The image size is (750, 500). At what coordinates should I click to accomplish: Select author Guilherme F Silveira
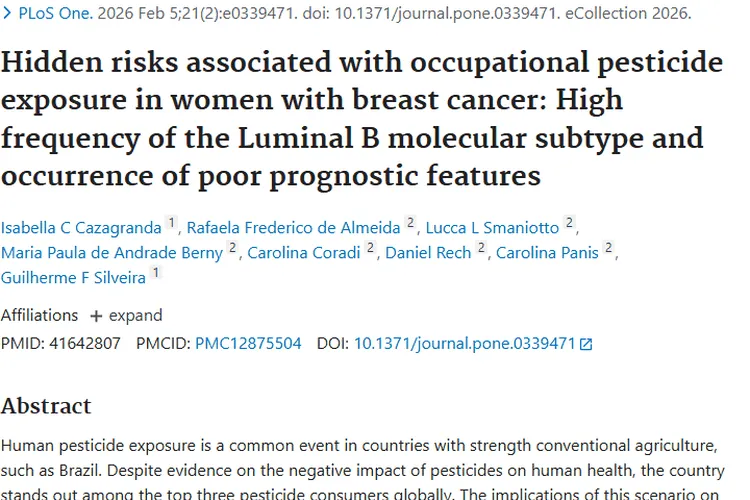pyautogui.click(x=73, y=277)
